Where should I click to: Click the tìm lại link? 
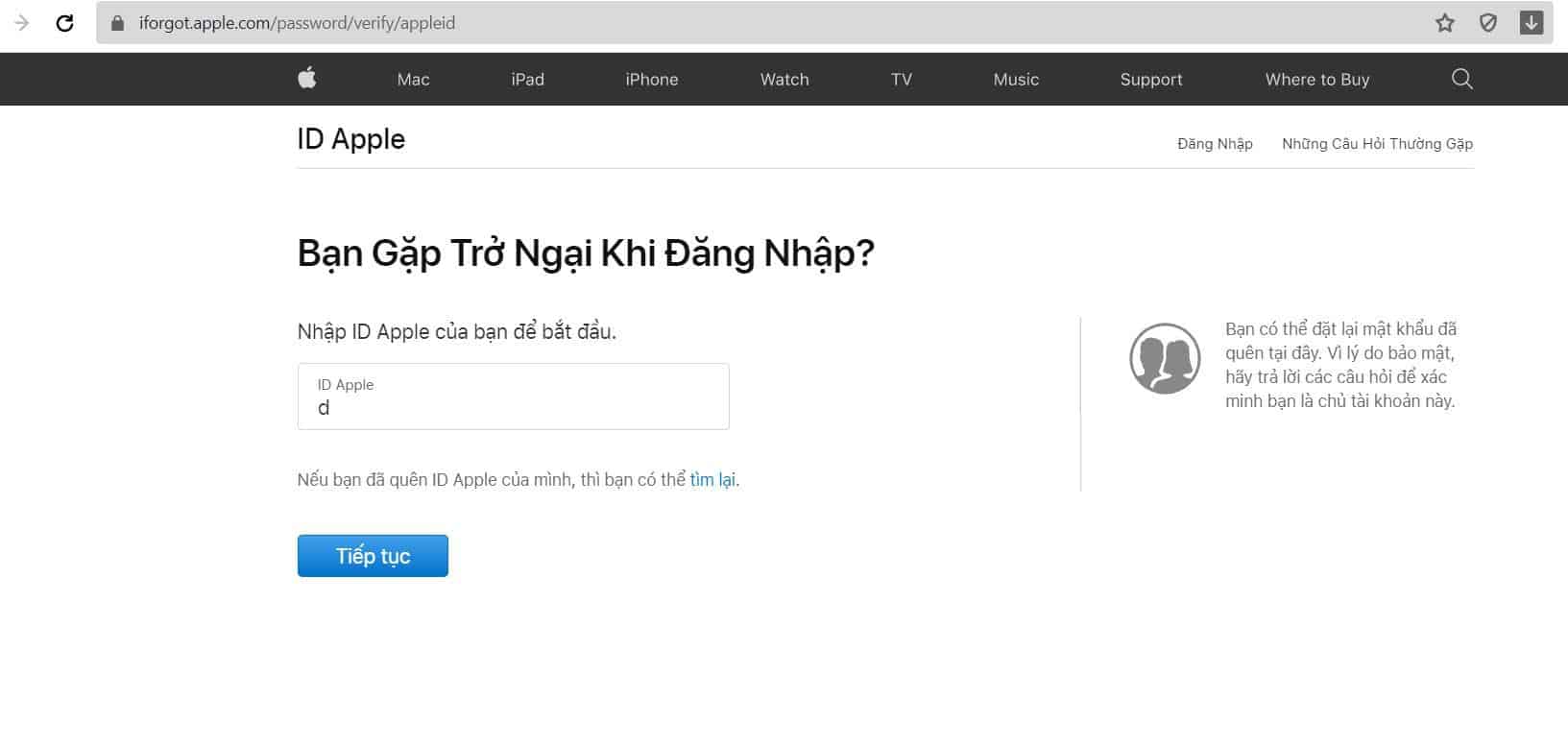[712, 479]
